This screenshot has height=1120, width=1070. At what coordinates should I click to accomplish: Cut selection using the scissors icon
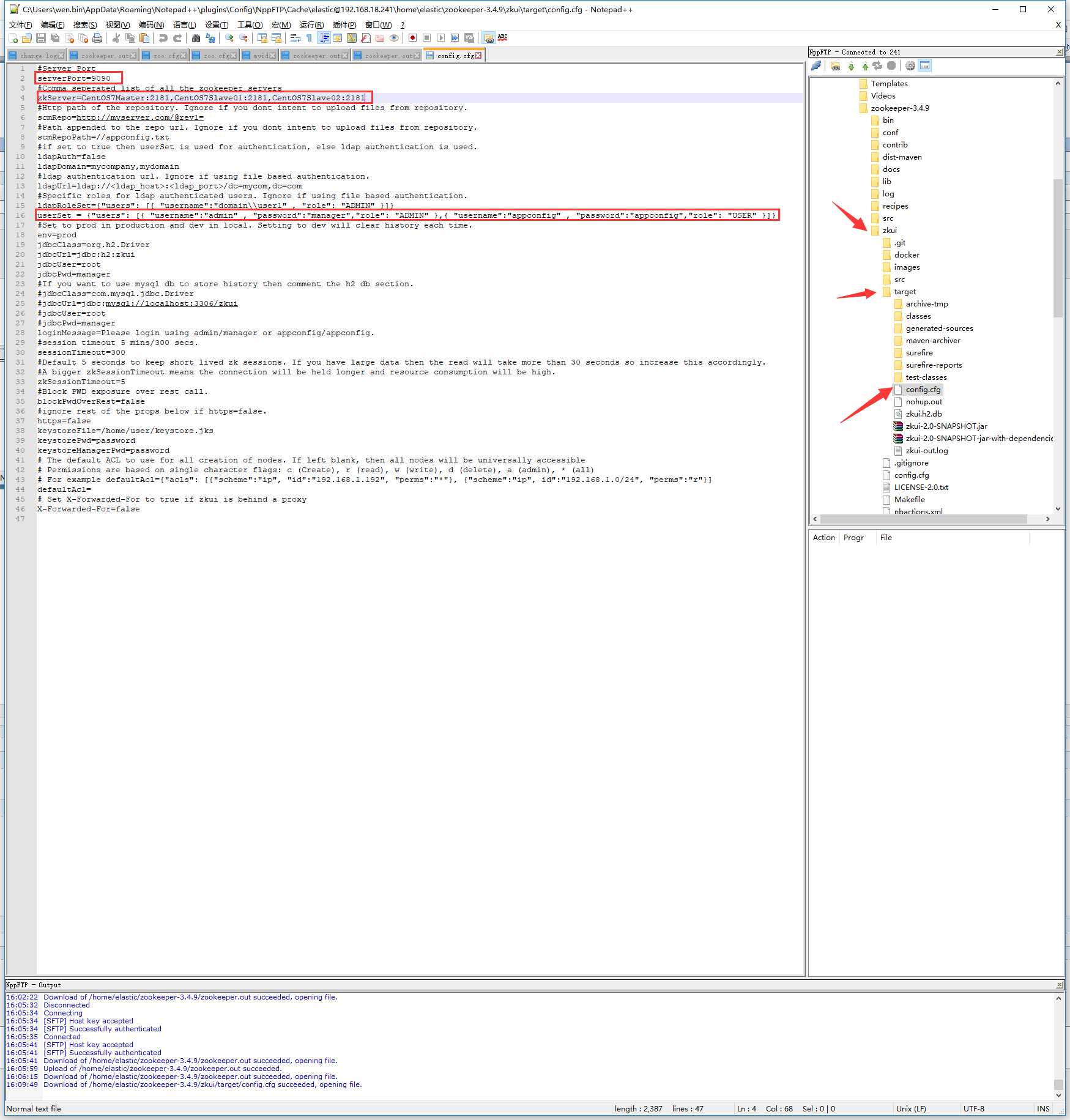coord(116,38)
